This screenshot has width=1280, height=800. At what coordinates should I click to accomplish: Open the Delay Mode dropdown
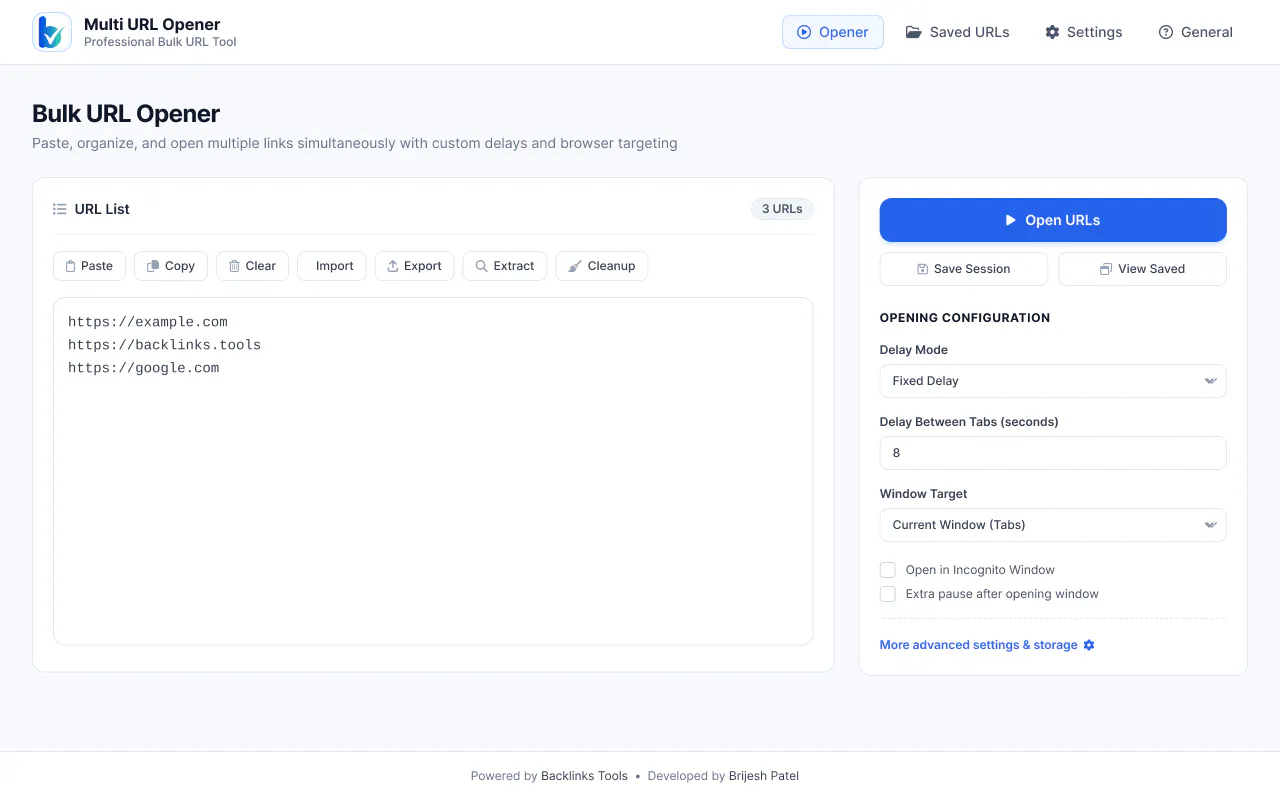click(x=1053, y=381)
